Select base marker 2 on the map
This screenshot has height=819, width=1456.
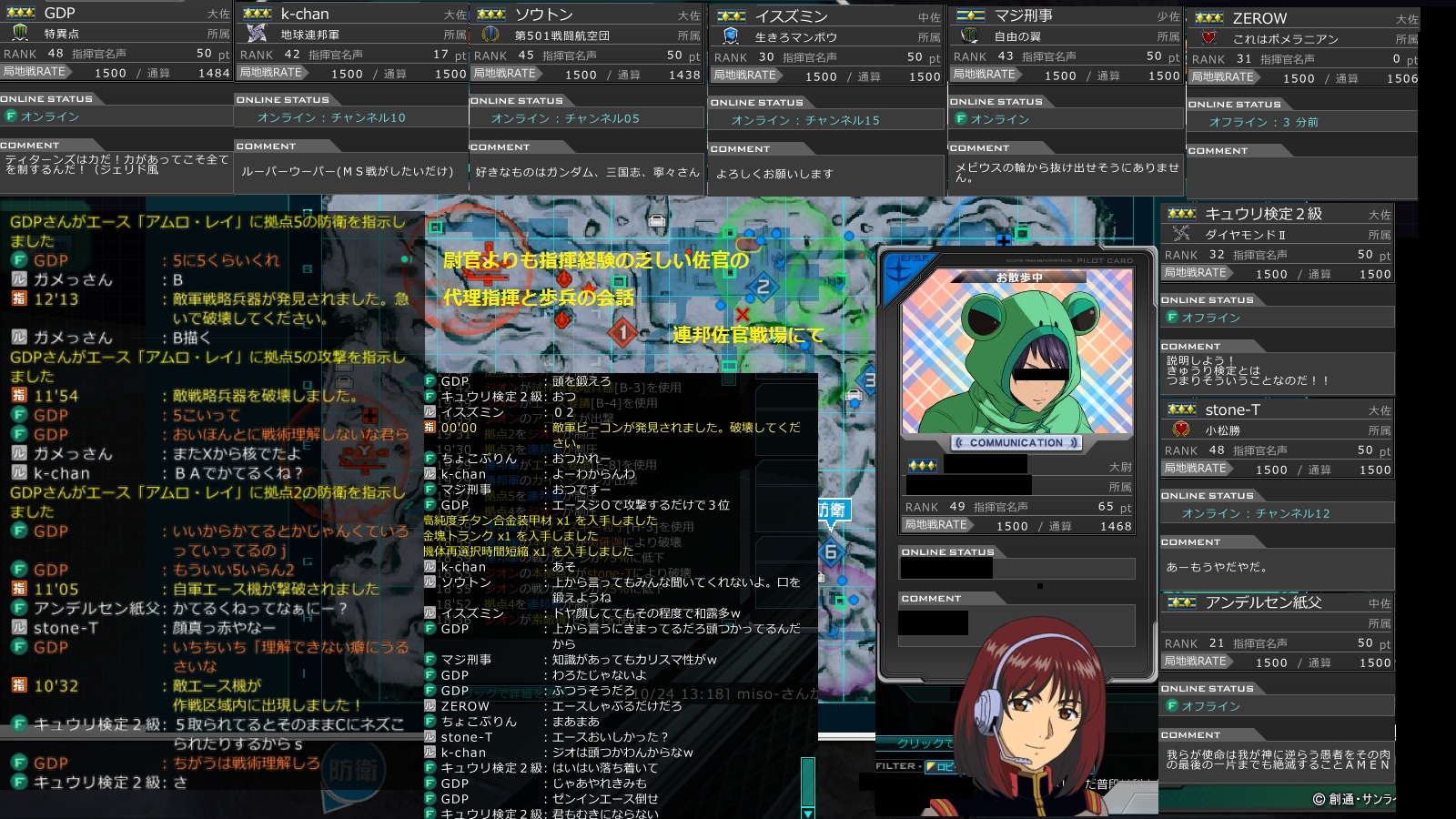(763, 288)
